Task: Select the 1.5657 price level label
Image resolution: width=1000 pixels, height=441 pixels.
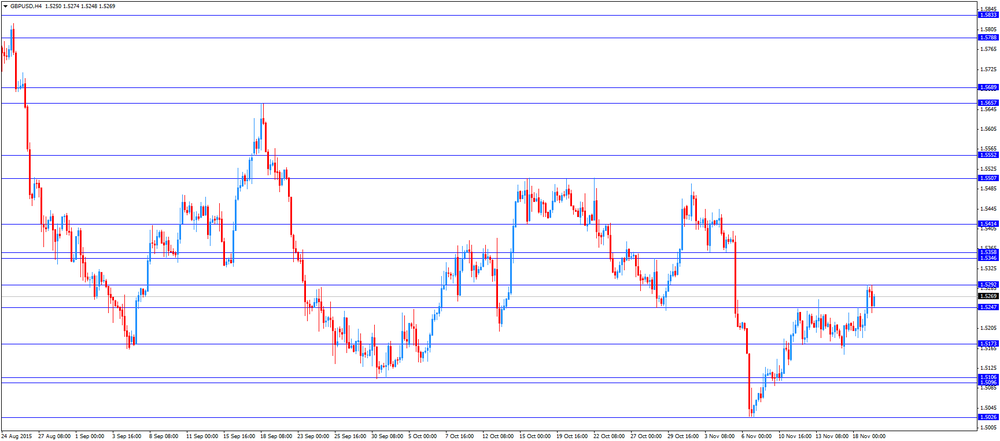Action: point(987,103)
